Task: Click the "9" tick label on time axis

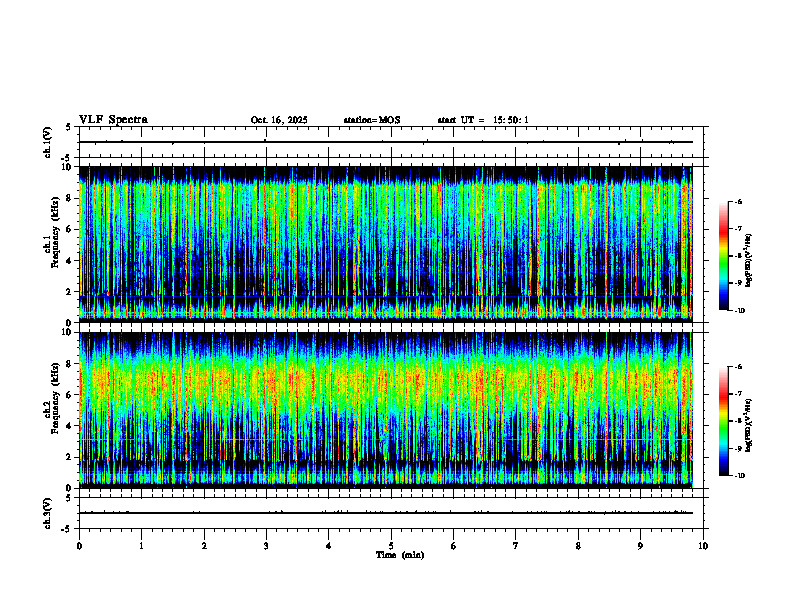Action: click(x=640, y=546)
